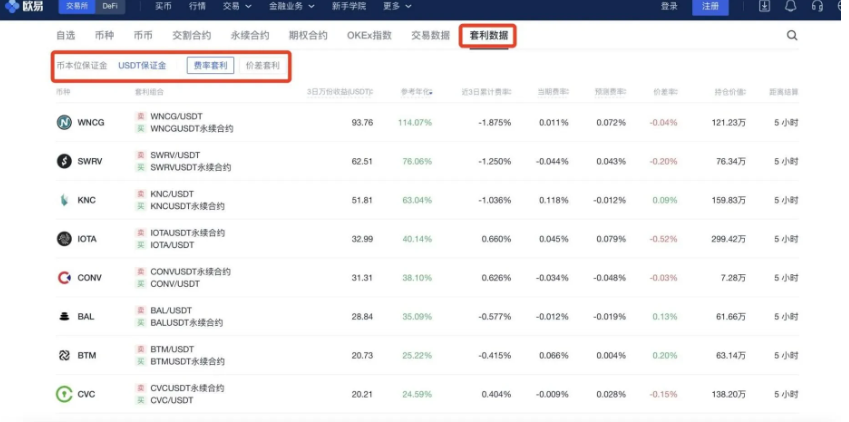Viewport: 849px width, 422px height.
Task: Switch to 币币 tab
Action: point(143,36)
